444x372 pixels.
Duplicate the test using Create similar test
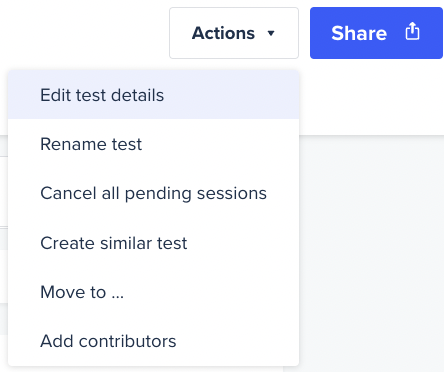[x=153, y=243]
